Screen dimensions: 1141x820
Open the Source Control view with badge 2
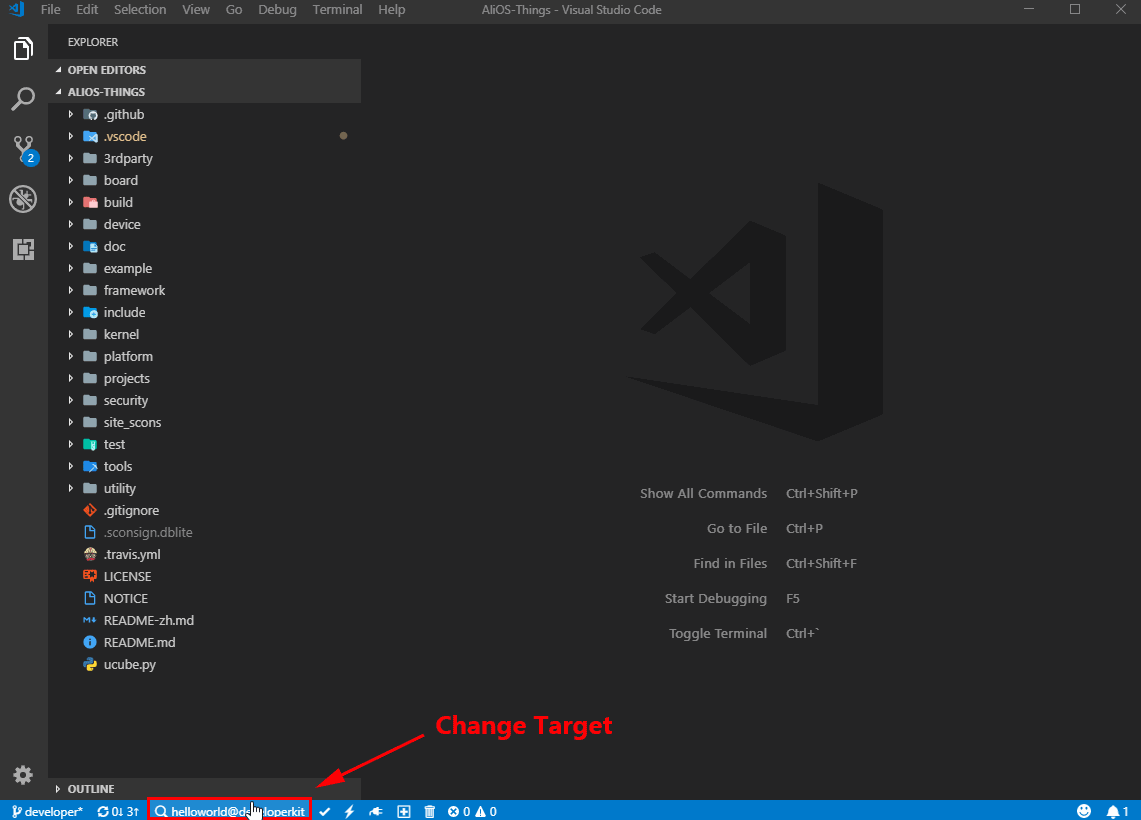click(x=23, y=149)
